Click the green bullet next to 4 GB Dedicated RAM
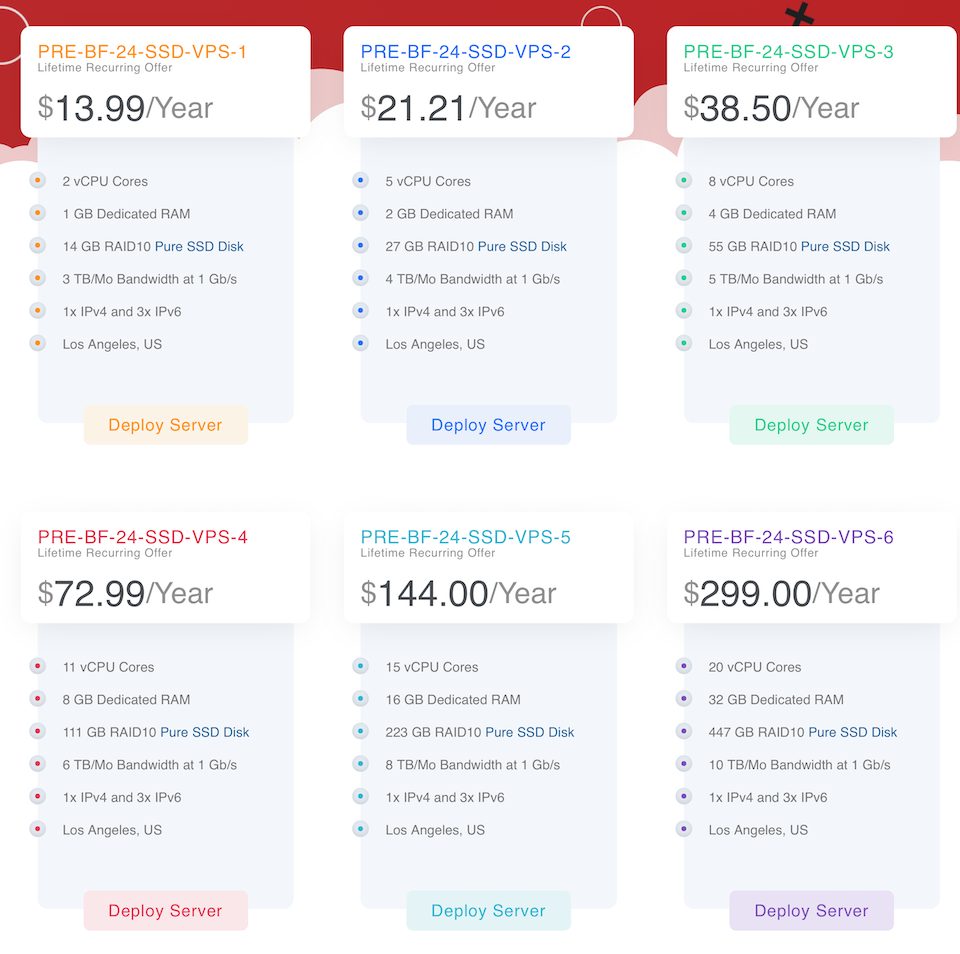The height and width of the screenshot is (954, 960). (x=684, y=213)
